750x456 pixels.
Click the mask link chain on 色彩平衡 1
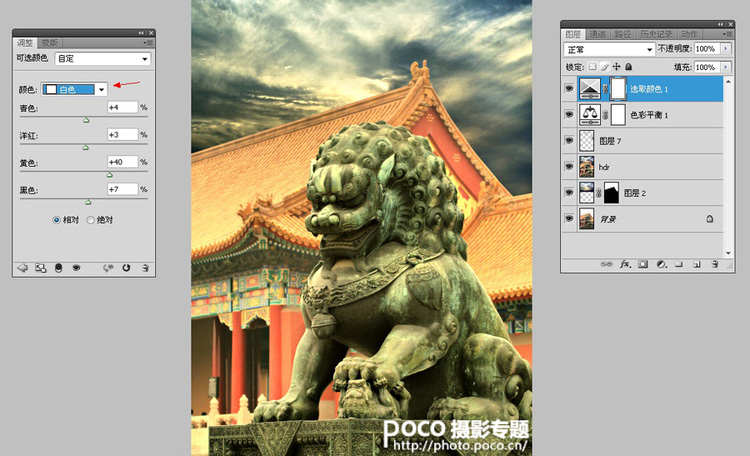point(605,115)
